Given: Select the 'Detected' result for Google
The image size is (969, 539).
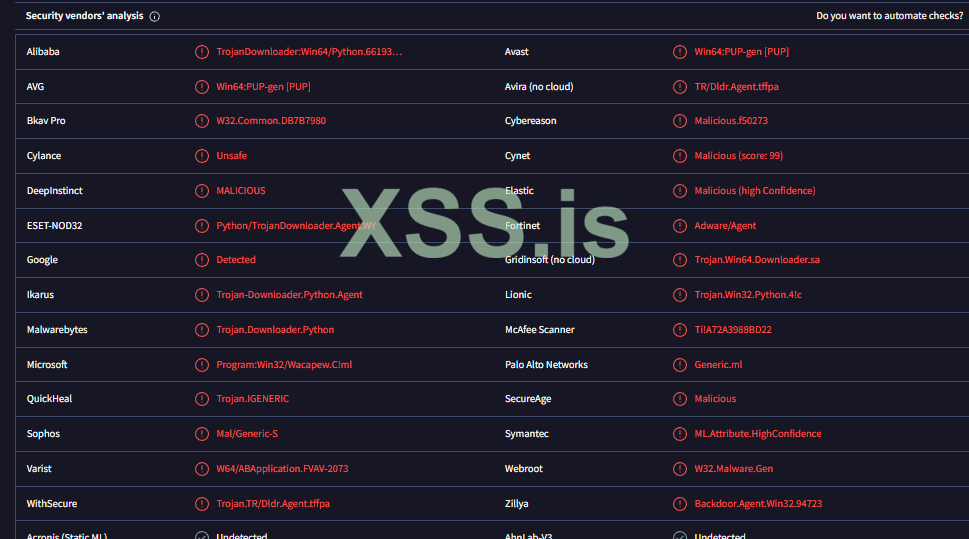Looking at the screenshot, I should (236, 260).
